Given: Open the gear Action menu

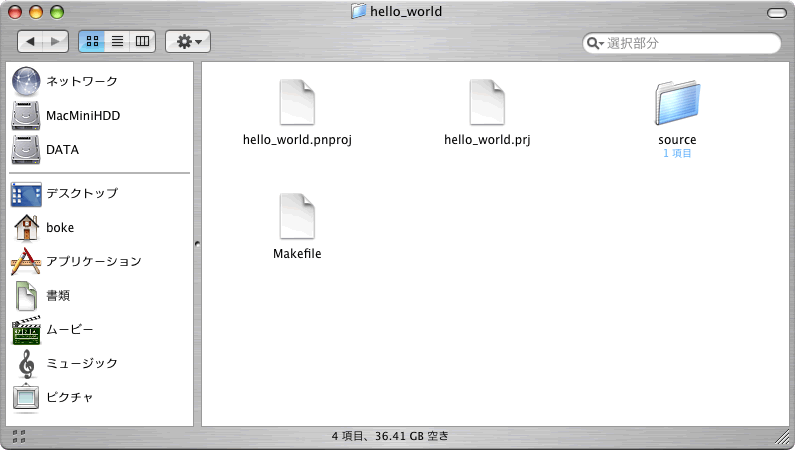Looking at the screenshot, I should pyautogui.click(x=188, y=42).
